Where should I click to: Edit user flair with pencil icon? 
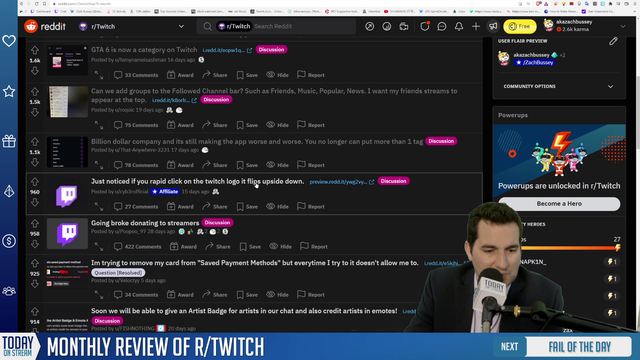(613, 41)
